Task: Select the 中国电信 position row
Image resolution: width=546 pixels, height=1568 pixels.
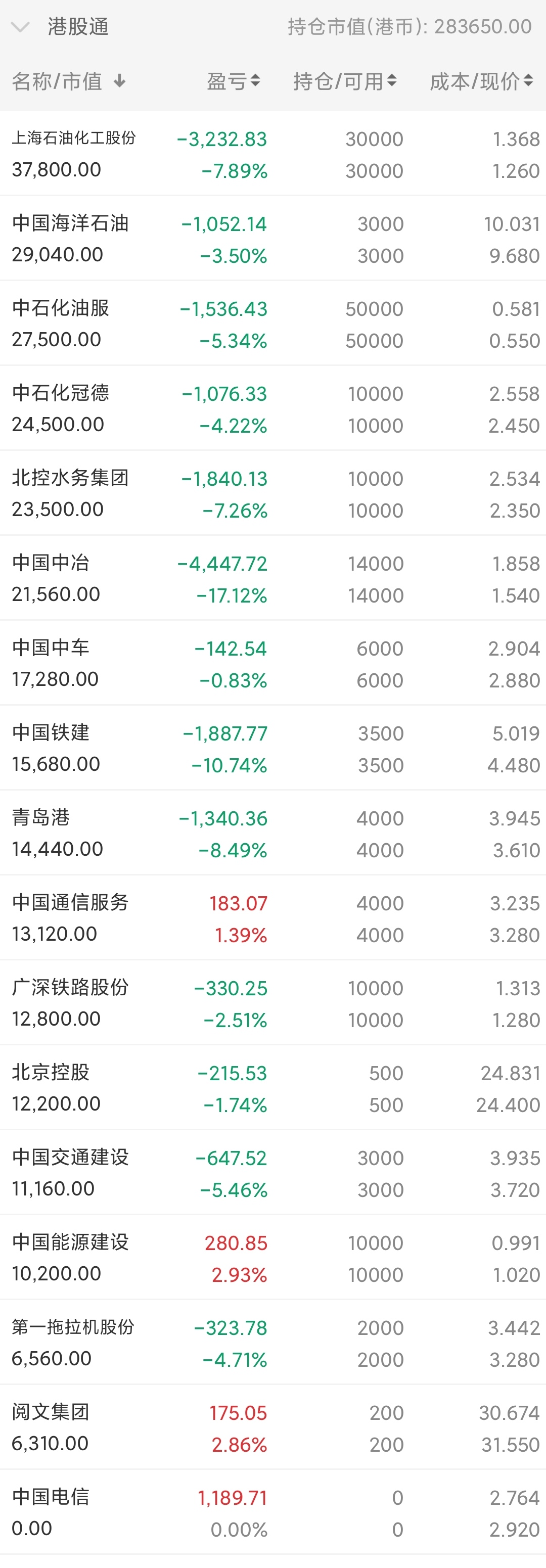Action: [272, 1512]
